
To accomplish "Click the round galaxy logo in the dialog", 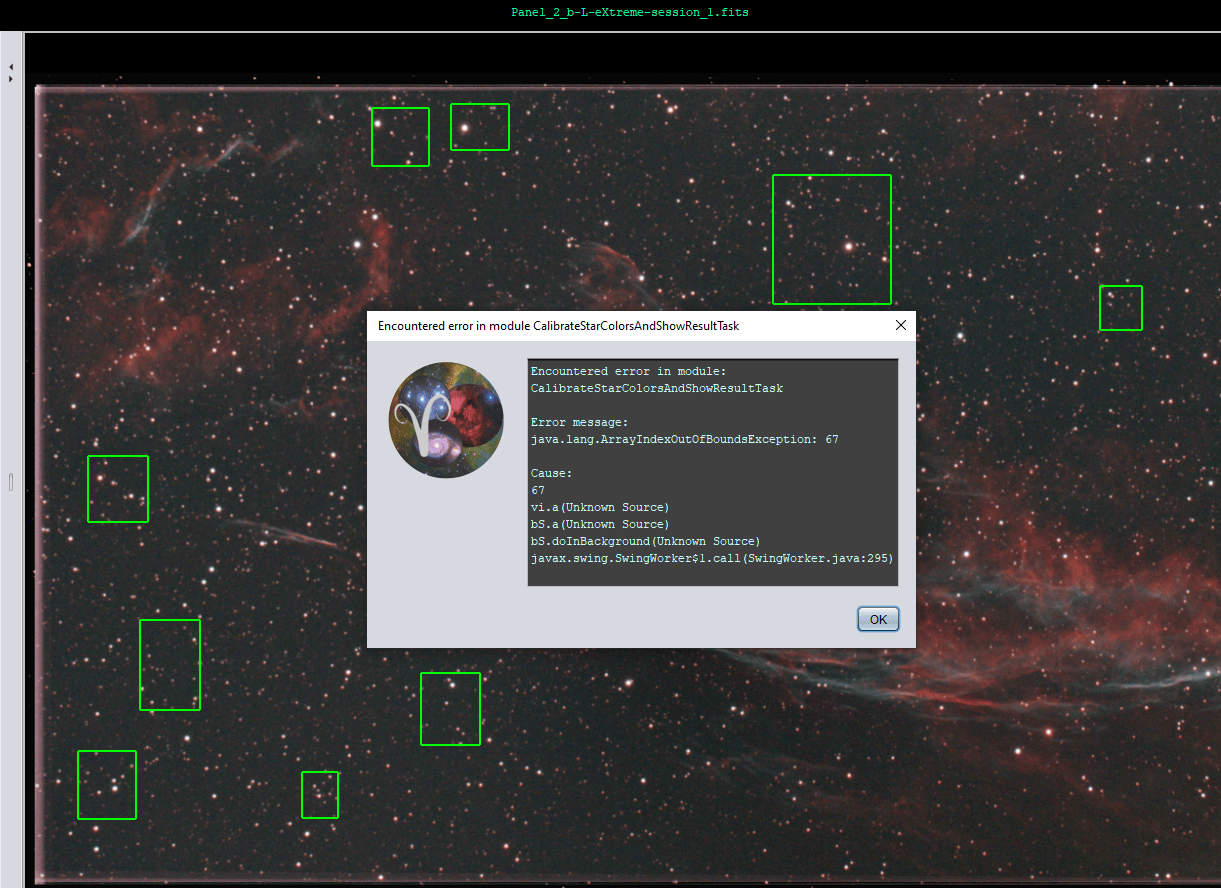I will pyautogui.click(x=446, y=420).
